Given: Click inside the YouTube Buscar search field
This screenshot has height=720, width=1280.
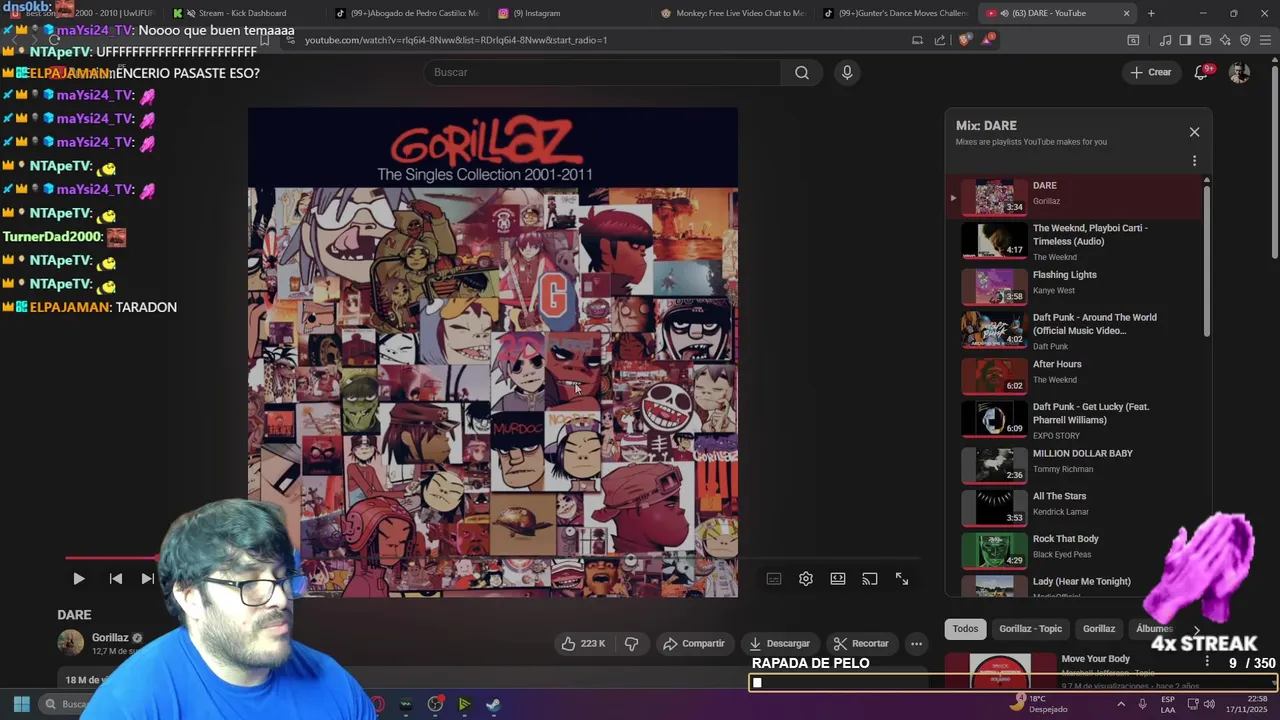Looking at the screenshot, I should (603, 72).
